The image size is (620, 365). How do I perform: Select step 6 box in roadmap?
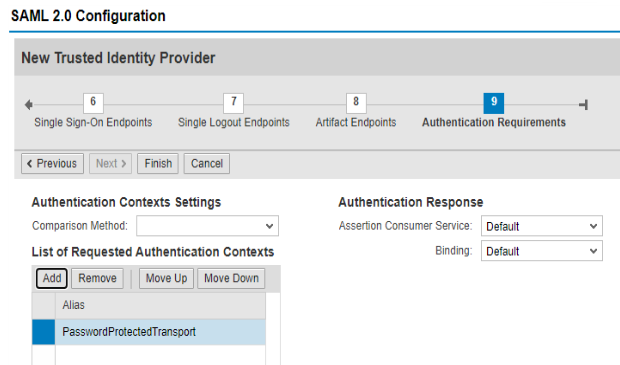pos(93,103)
